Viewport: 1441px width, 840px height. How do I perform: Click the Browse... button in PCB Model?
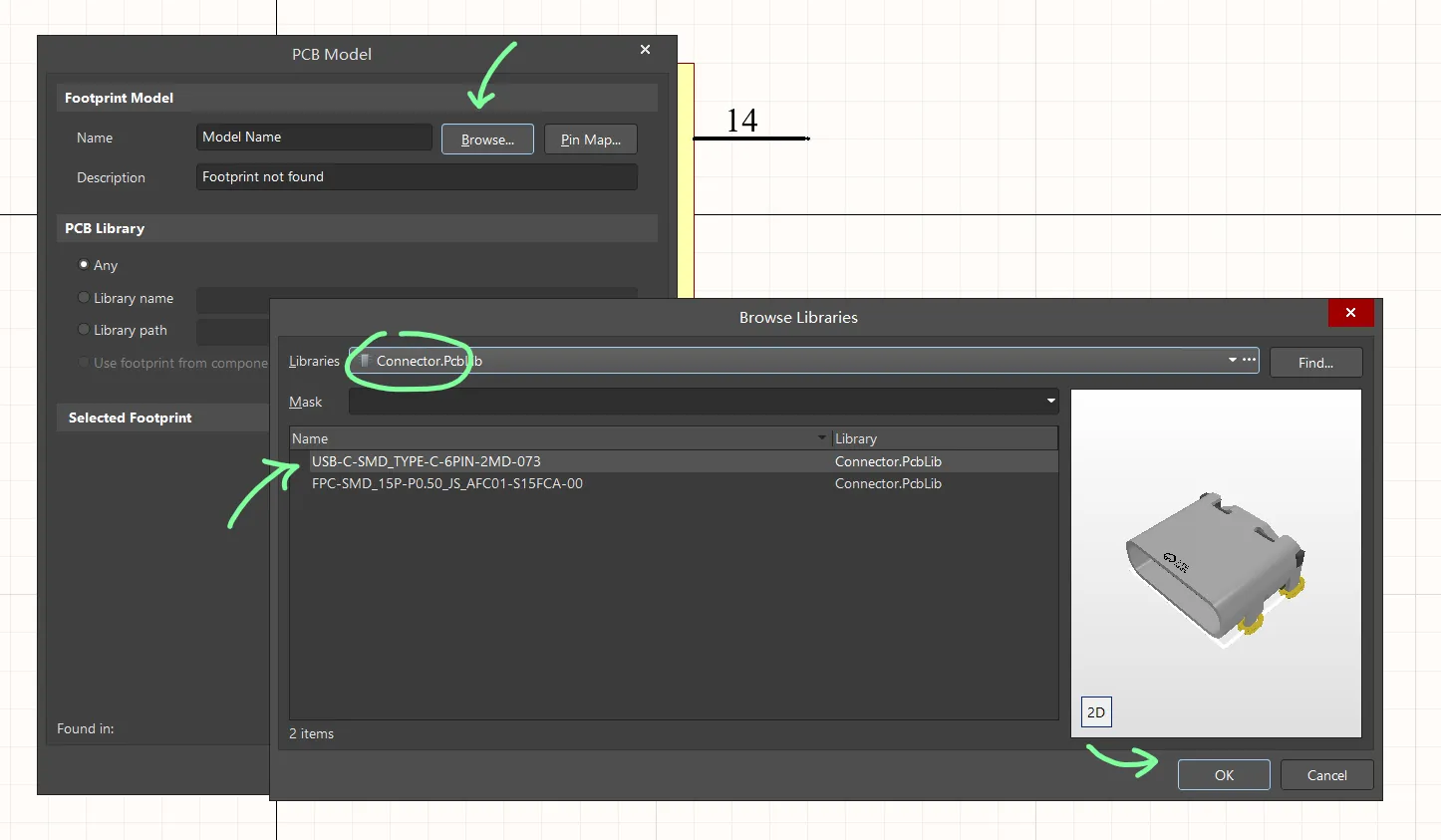487,140
